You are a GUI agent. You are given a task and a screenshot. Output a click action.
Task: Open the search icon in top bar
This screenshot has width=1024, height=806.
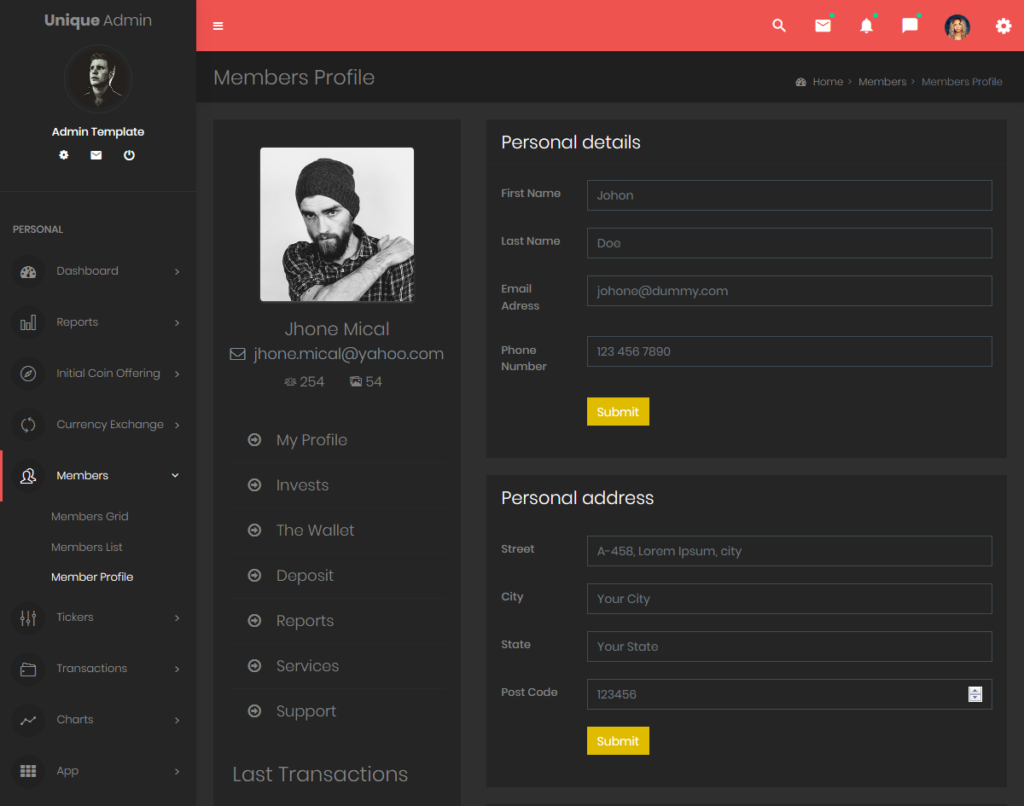(x=779, y=25)
